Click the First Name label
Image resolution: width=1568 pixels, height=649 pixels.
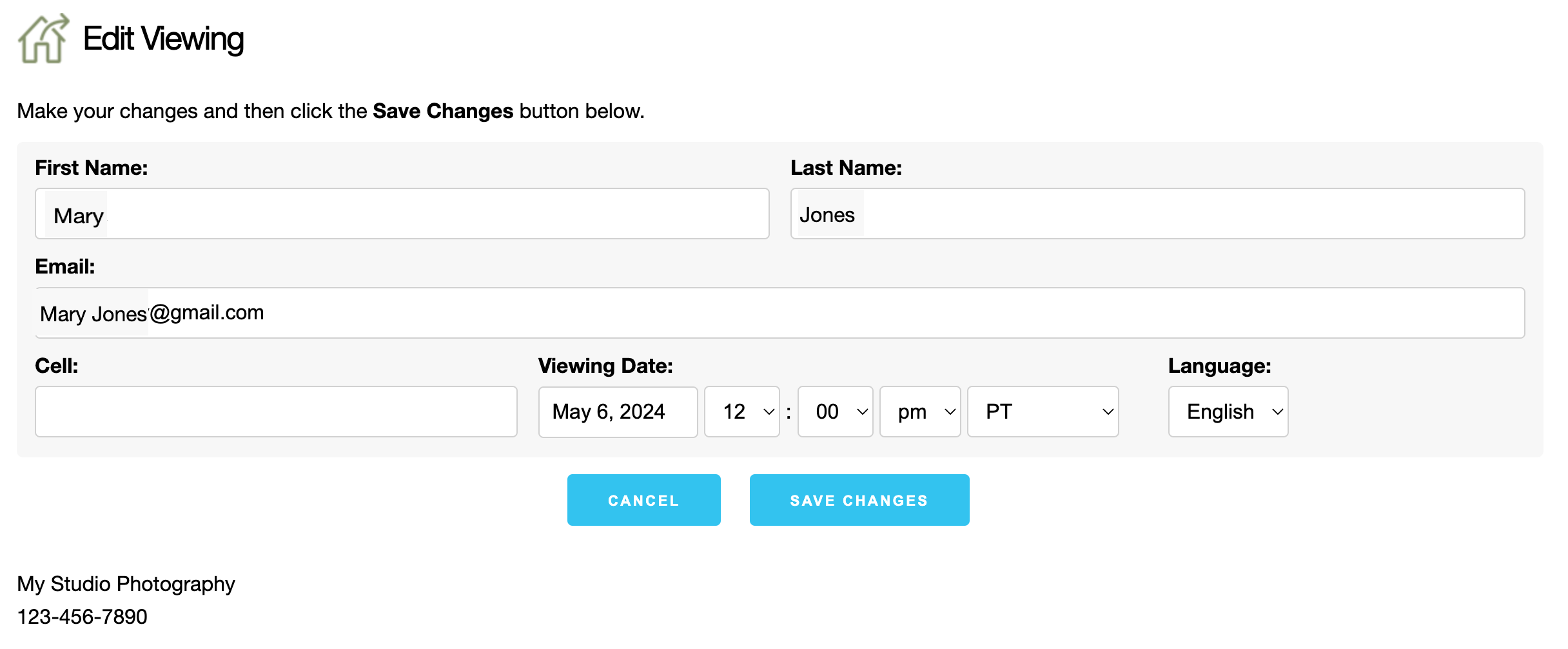92,168
